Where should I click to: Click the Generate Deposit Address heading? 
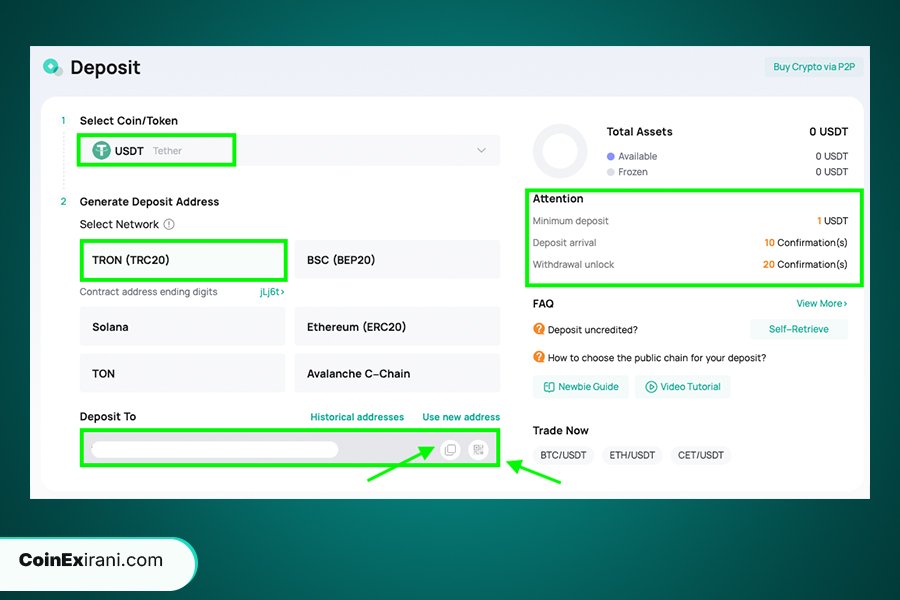tap(149, 202)
